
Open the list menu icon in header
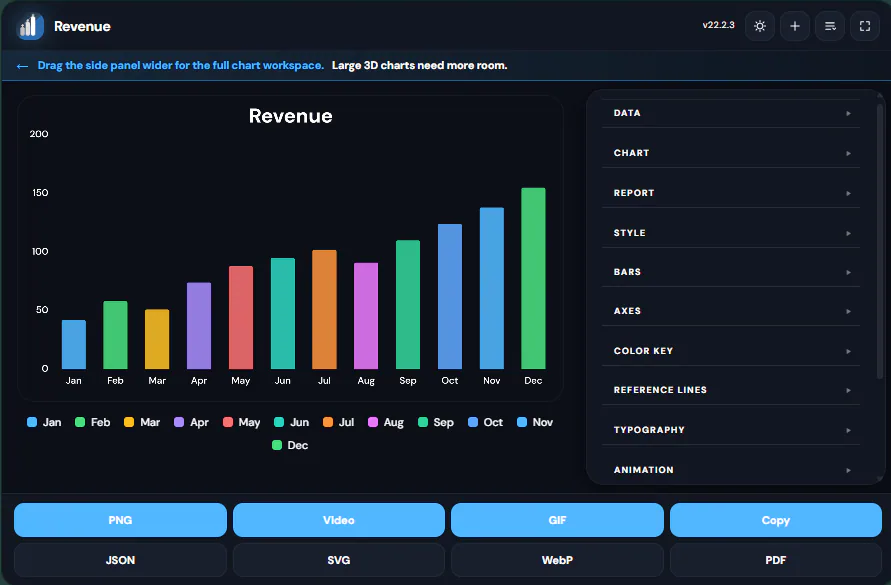click(x=830, y=26)
